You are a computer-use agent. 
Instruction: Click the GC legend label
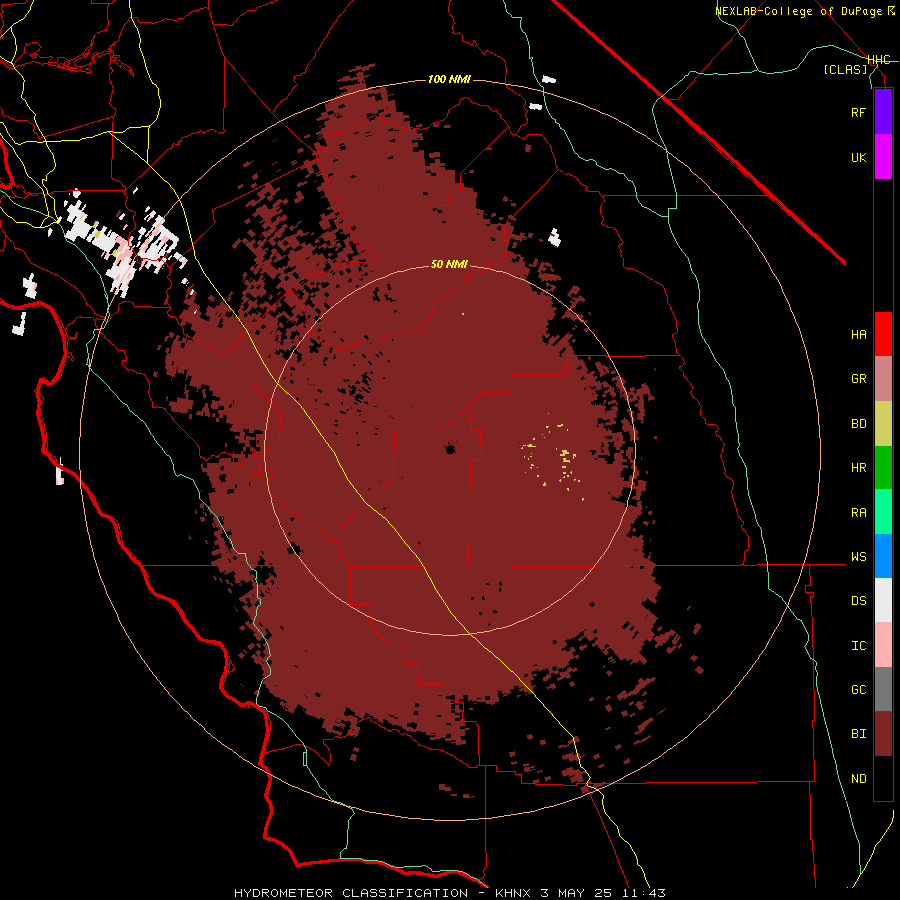coord(858,689)
